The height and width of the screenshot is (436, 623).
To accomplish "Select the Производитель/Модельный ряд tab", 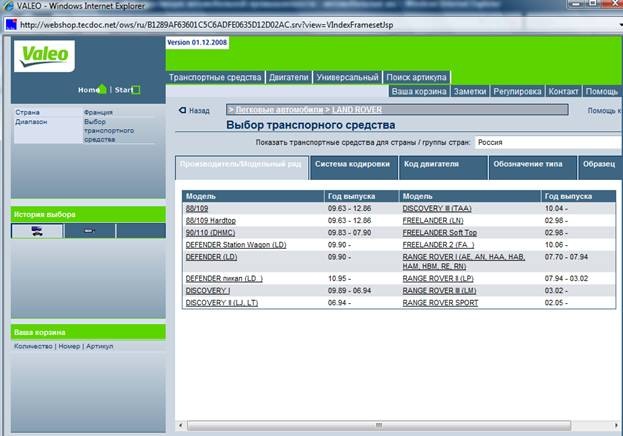I will 242,167.
